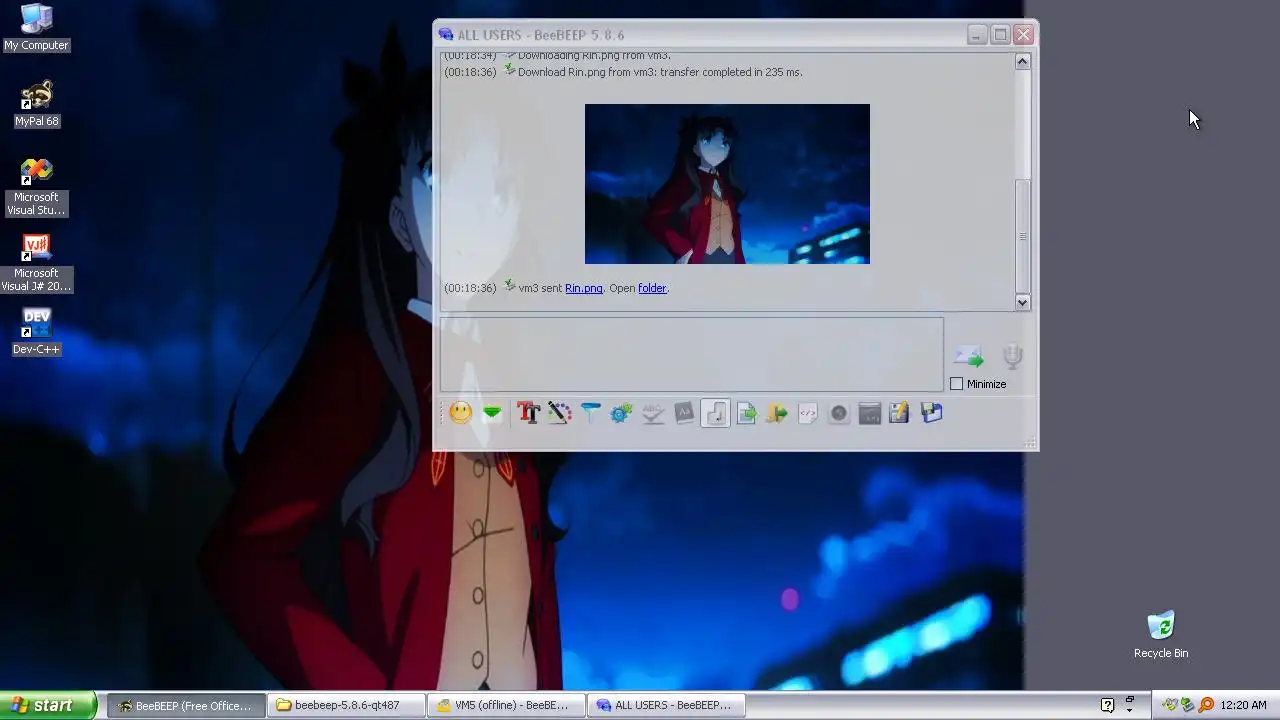Screen dimensions: 1280x720
Task: Click the dark gray window icon
Action: point(870,413)
